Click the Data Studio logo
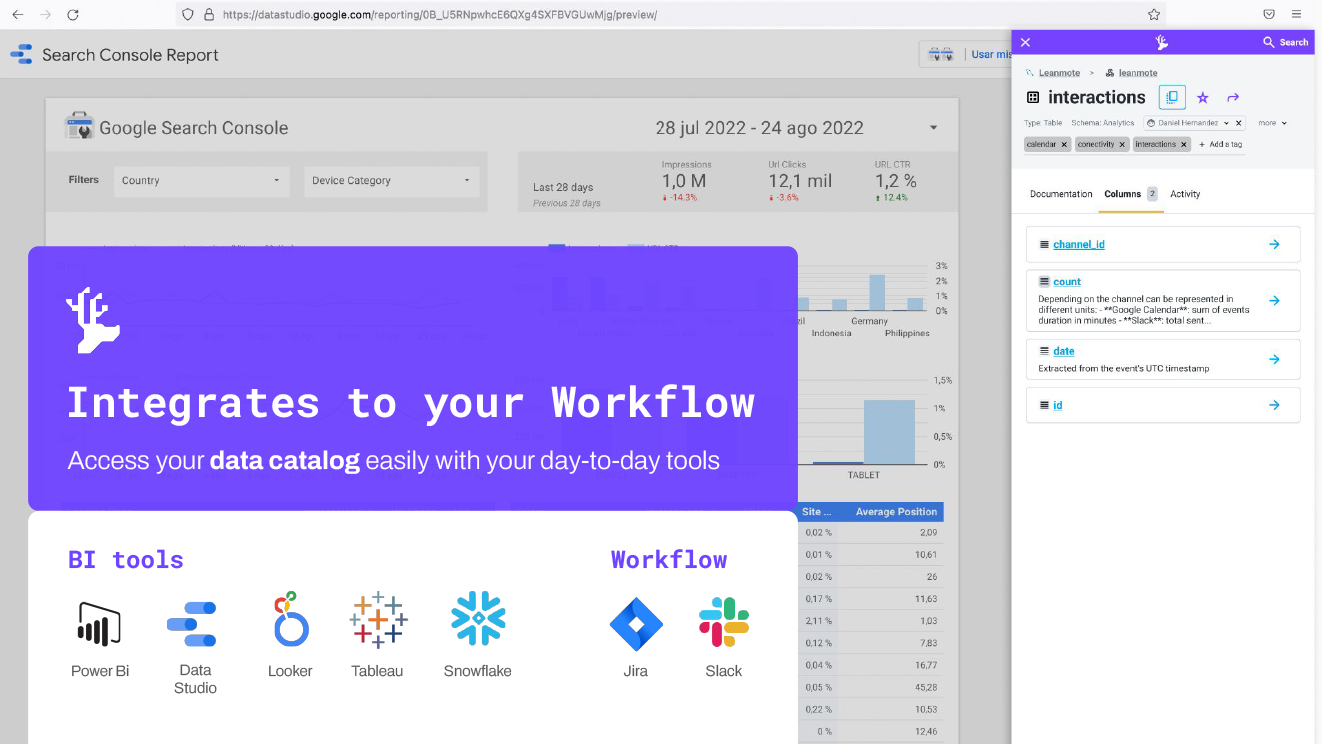The image size is (1322, 744). tap(21, 55)
